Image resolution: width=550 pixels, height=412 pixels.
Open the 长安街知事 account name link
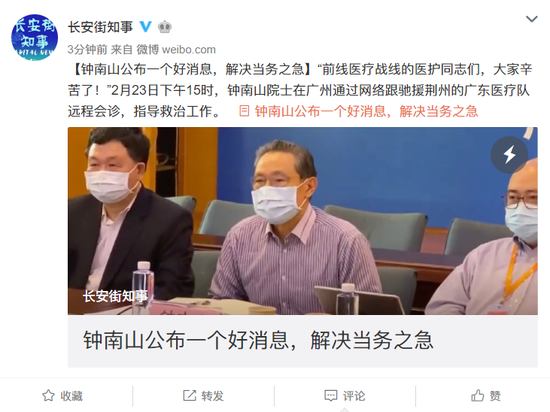point(100,27)
